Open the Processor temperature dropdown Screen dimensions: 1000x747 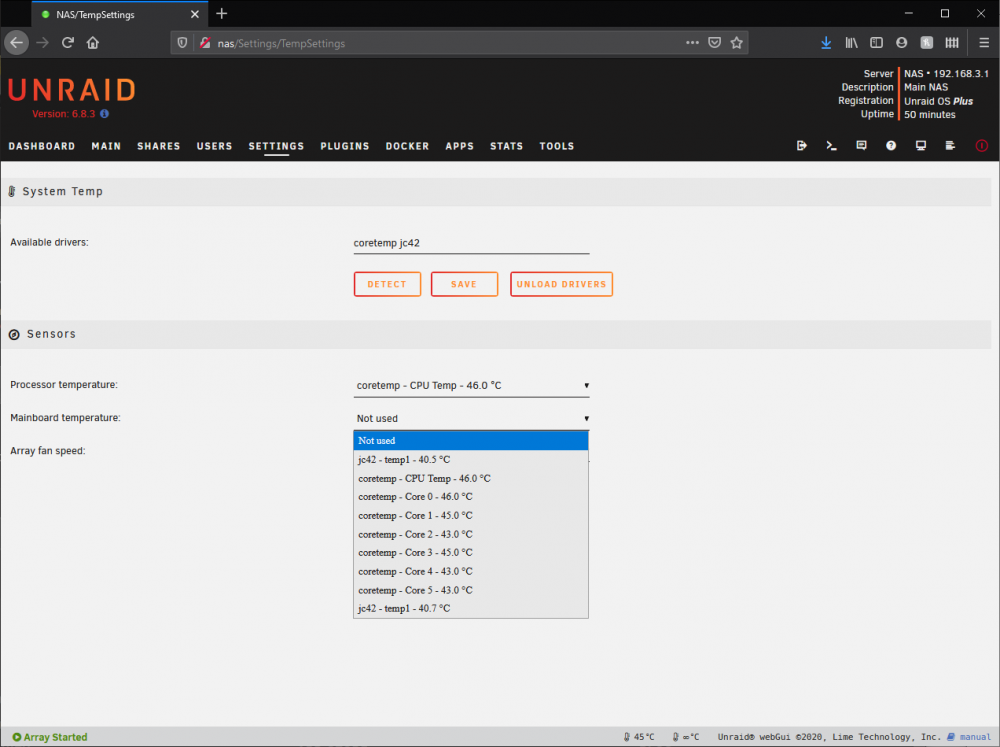coord(471,385)
